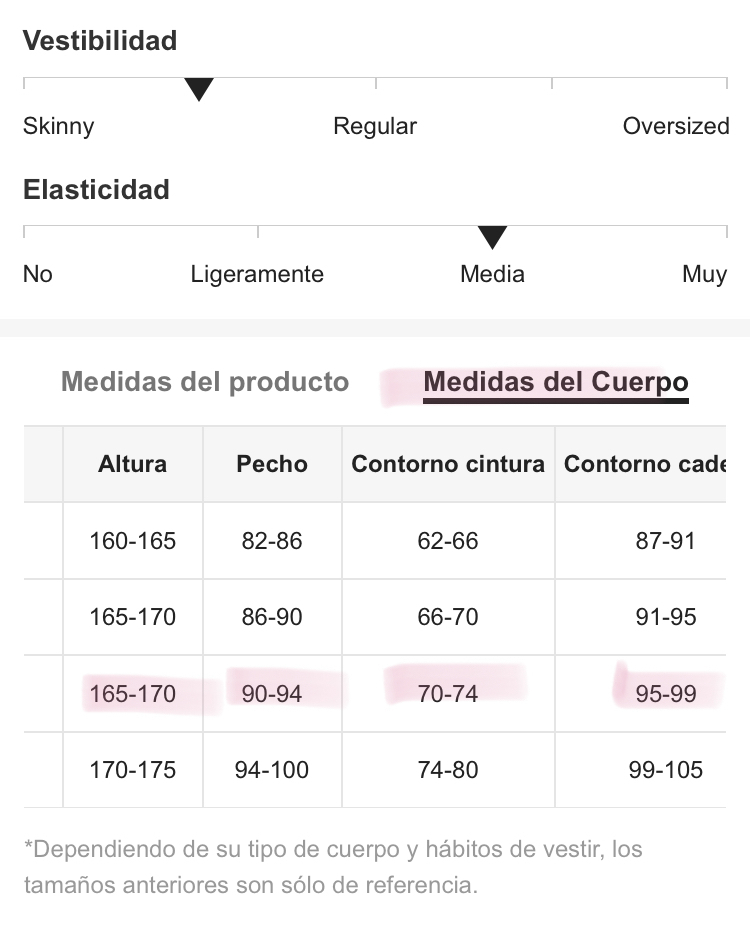Image resolution: width=750 pixels, height=938 pixels.
Task: Click the Elasticidad black triangle marker
Action: [492, 237]
